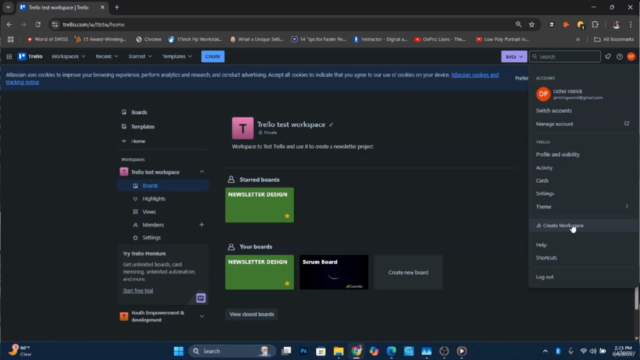Open Help in account menu

pos(541,245)
